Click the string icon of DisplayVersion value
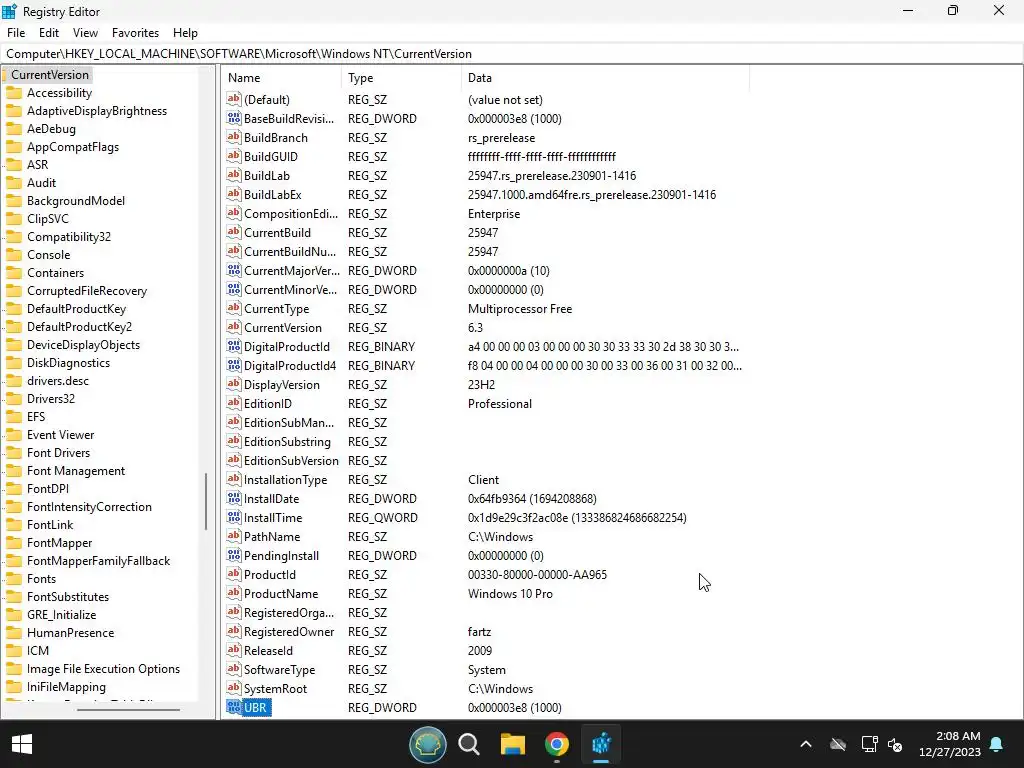 click(234, 385)
